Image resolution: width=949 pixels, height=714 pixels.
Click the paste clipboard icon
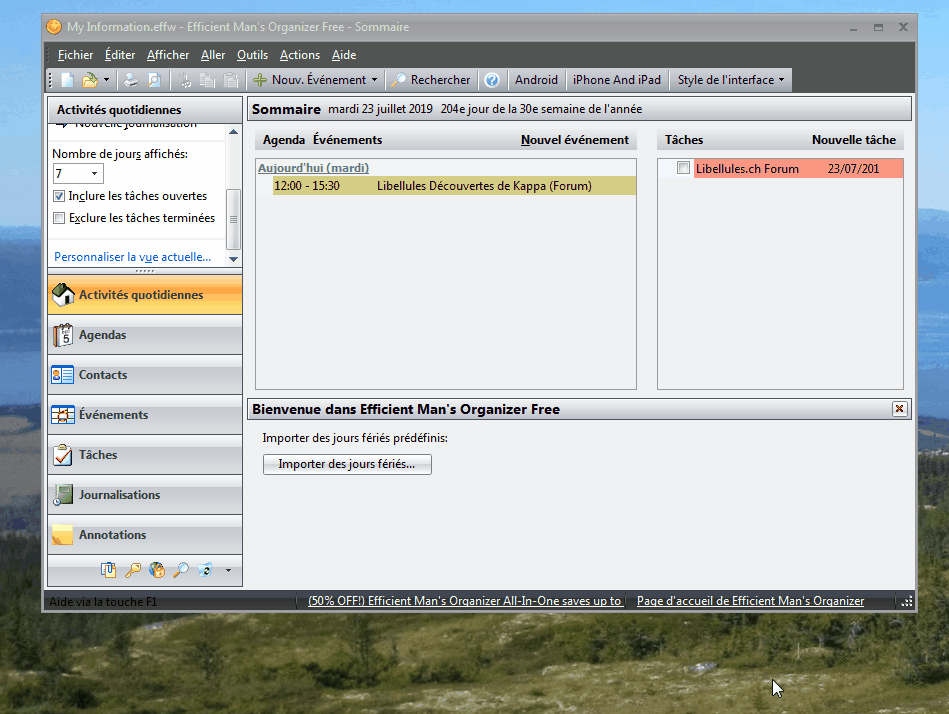pyautogui.click(x=231, y=80)
